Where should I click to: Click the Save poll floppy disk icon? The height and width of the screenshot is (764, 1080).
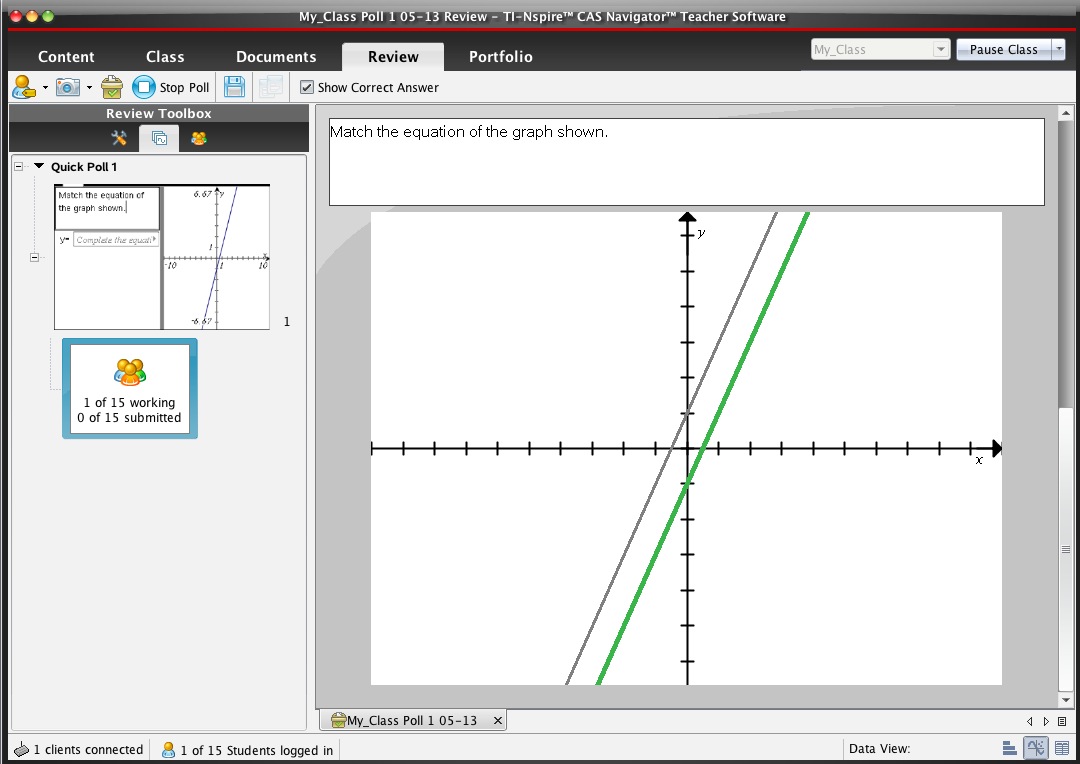click(234, 87)
